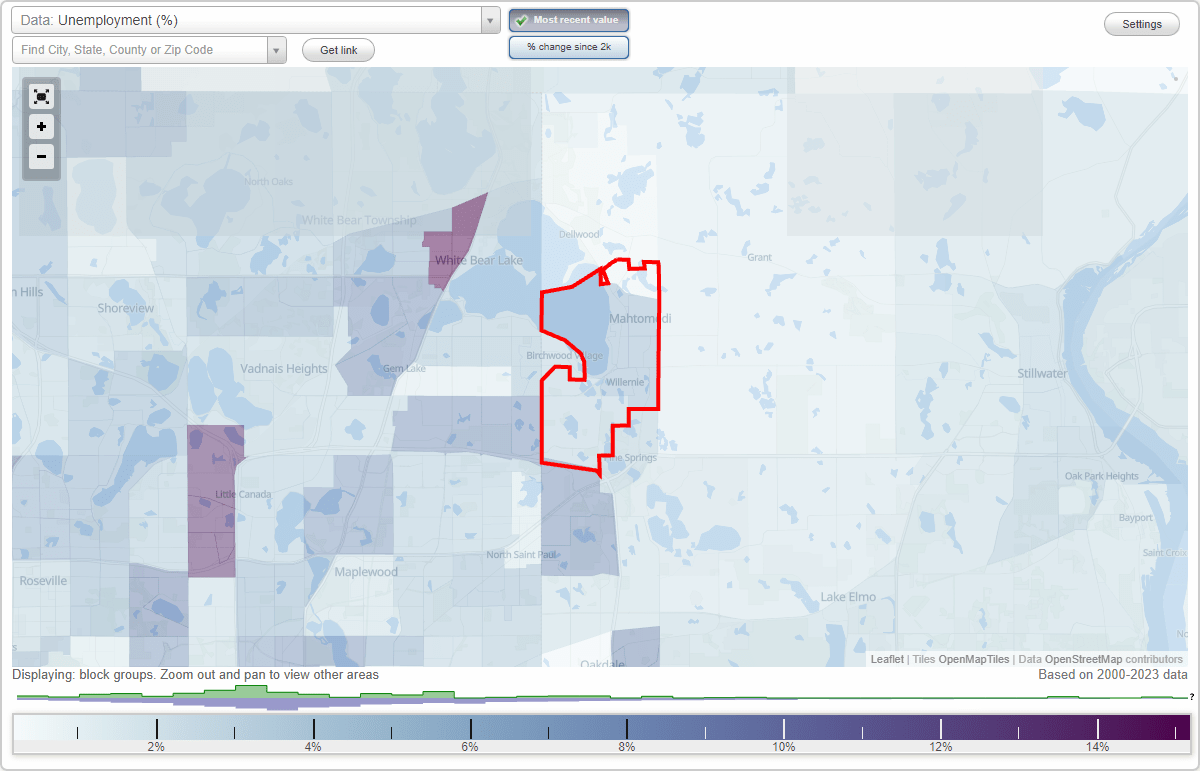Click inside the city search input field

[x=140, y=49]
